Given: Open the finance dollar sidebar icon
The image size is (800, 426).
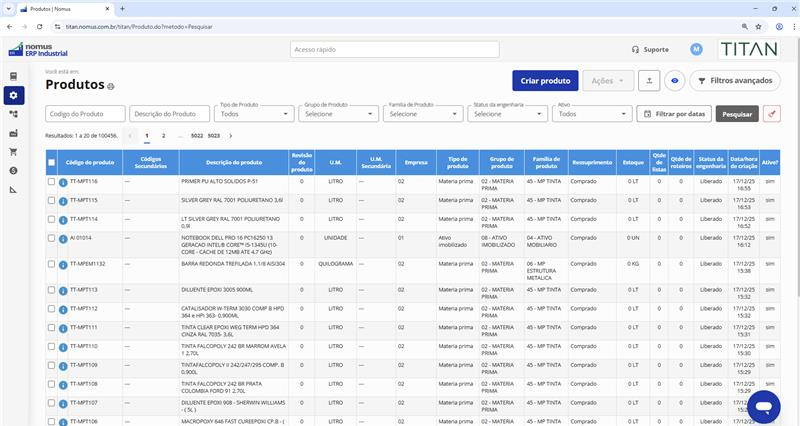Looking at the screenshot, I should (x=13, y=171).
